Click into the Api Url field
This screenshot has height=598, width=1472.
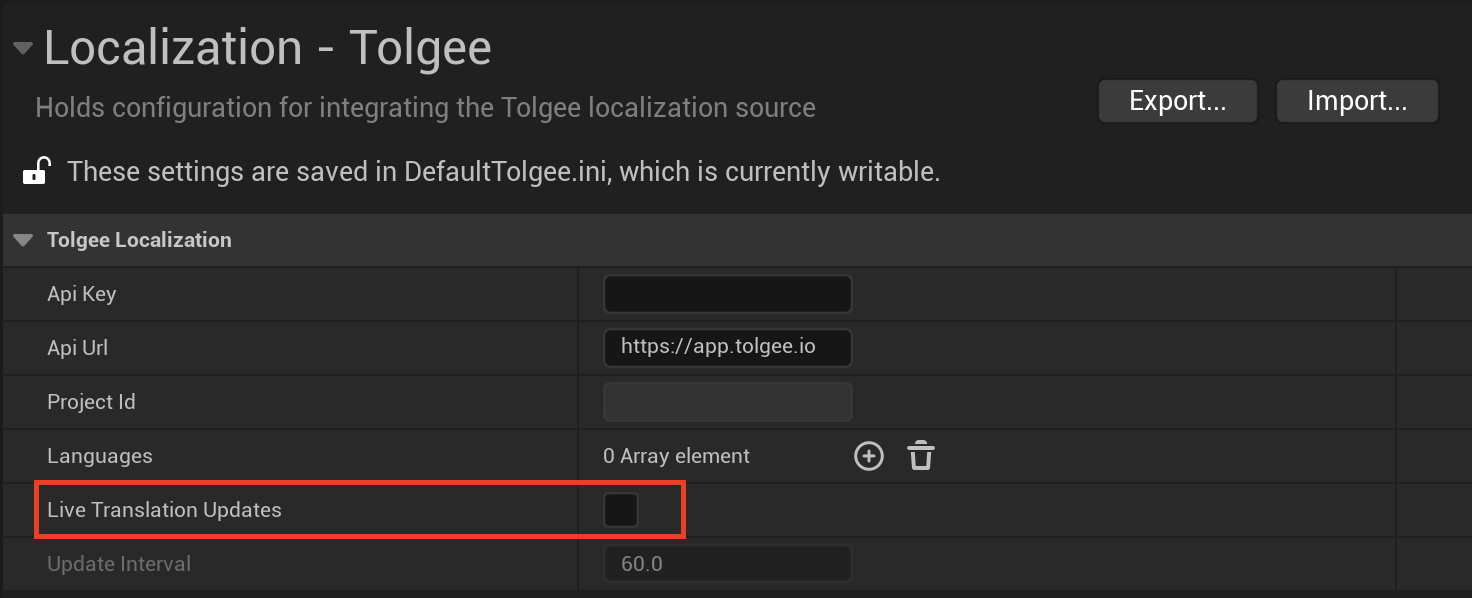(727, 348)
